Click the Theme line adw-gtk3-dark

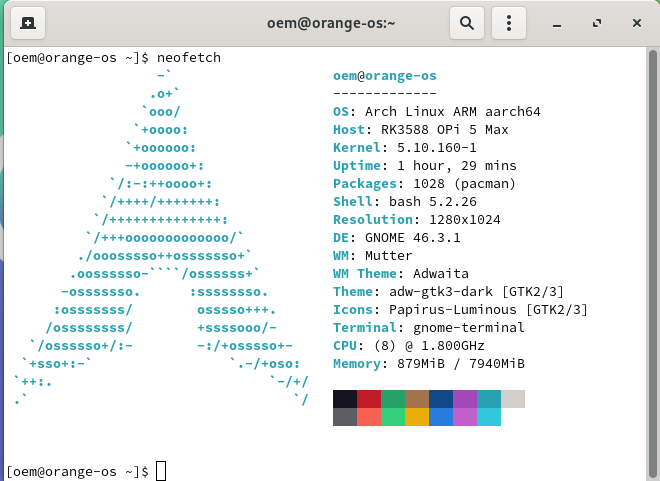448,292
